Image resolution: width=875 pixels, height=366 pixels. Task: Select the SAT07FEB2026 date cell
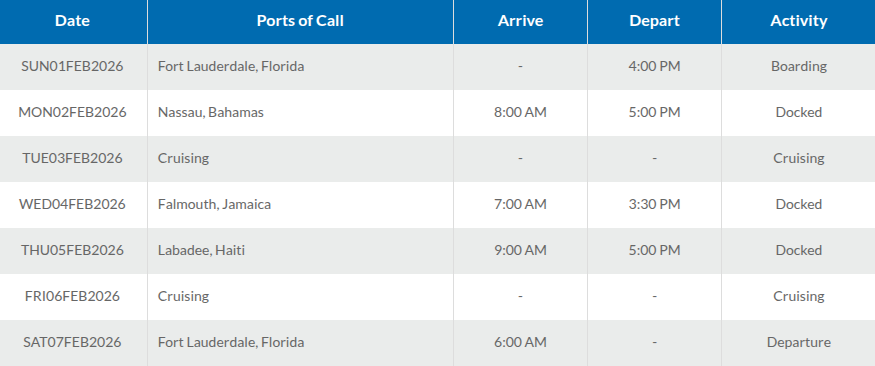click(73, 342)
